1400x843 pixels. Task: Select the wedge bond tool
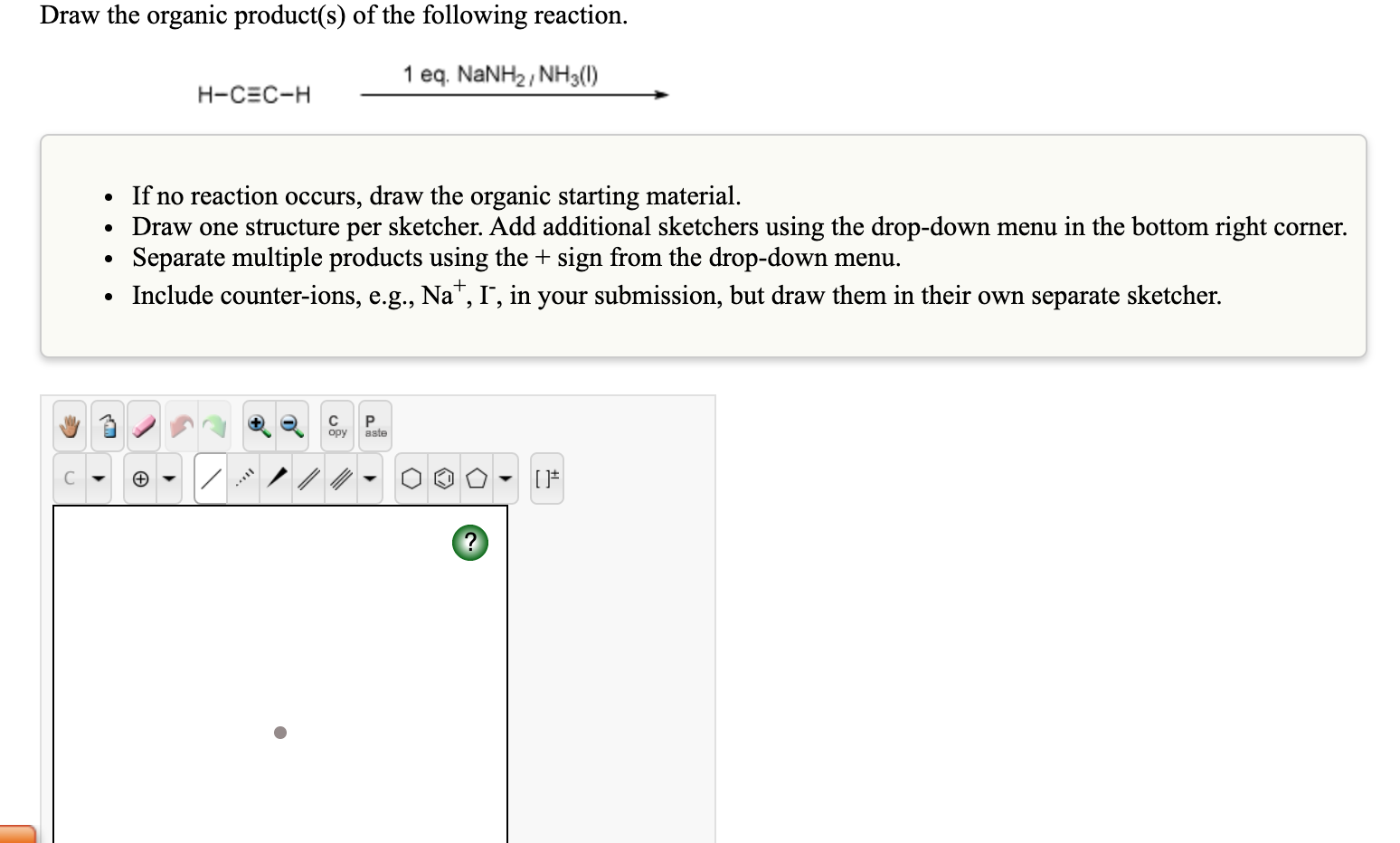click(277, 478)
